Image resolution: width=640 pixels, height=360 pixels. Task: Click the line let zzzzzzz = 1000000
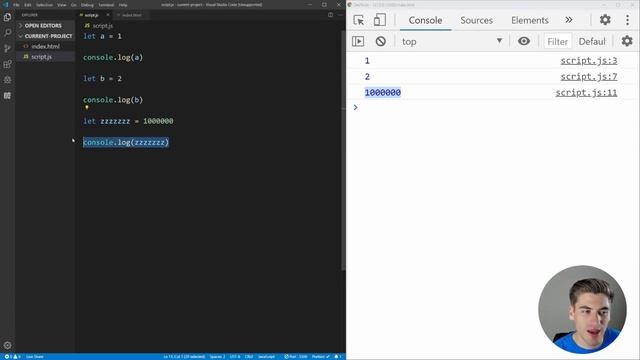click(128, 121)
